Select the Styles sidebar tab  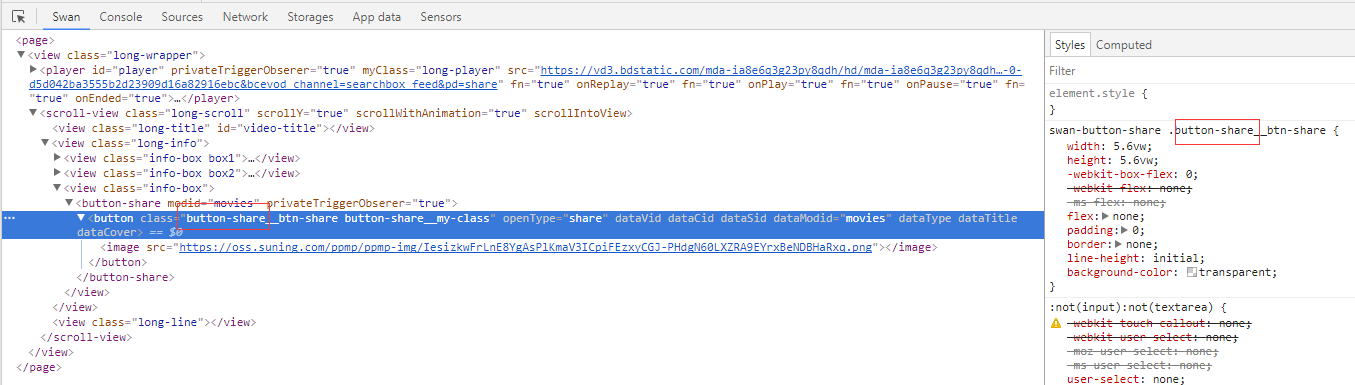[1069, 45]
